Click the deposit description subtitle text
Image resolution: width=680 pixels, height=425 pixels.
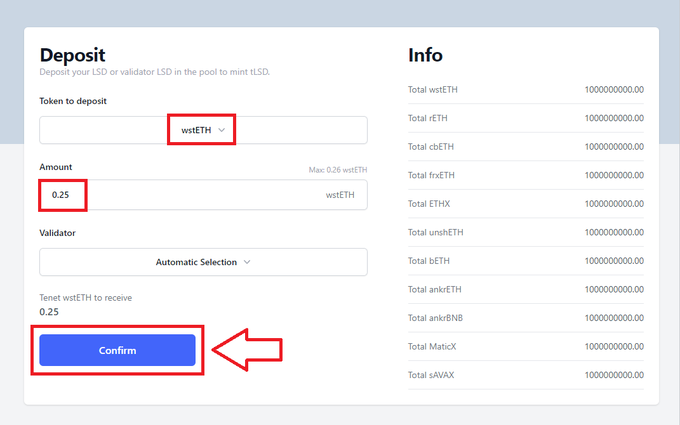154,72
